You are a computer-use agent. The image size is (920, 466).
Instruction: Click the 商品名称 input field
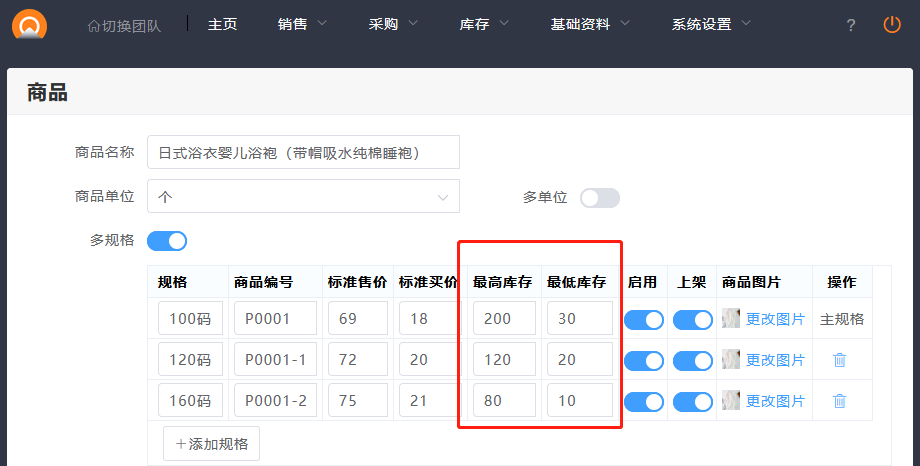click(x=303, y=153)
